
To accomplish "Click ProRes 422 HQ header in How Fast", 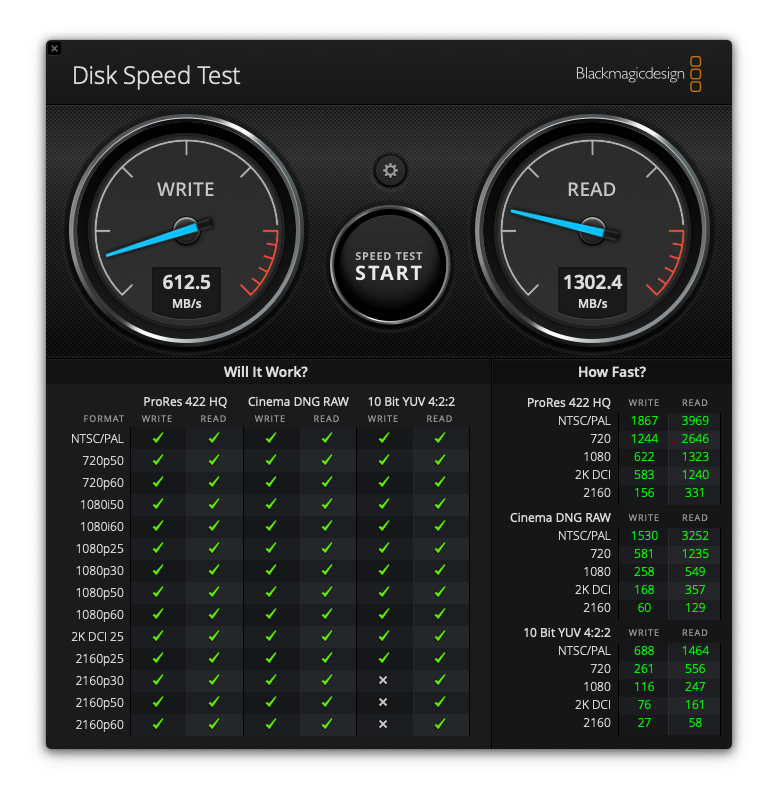I will (569, 403).
